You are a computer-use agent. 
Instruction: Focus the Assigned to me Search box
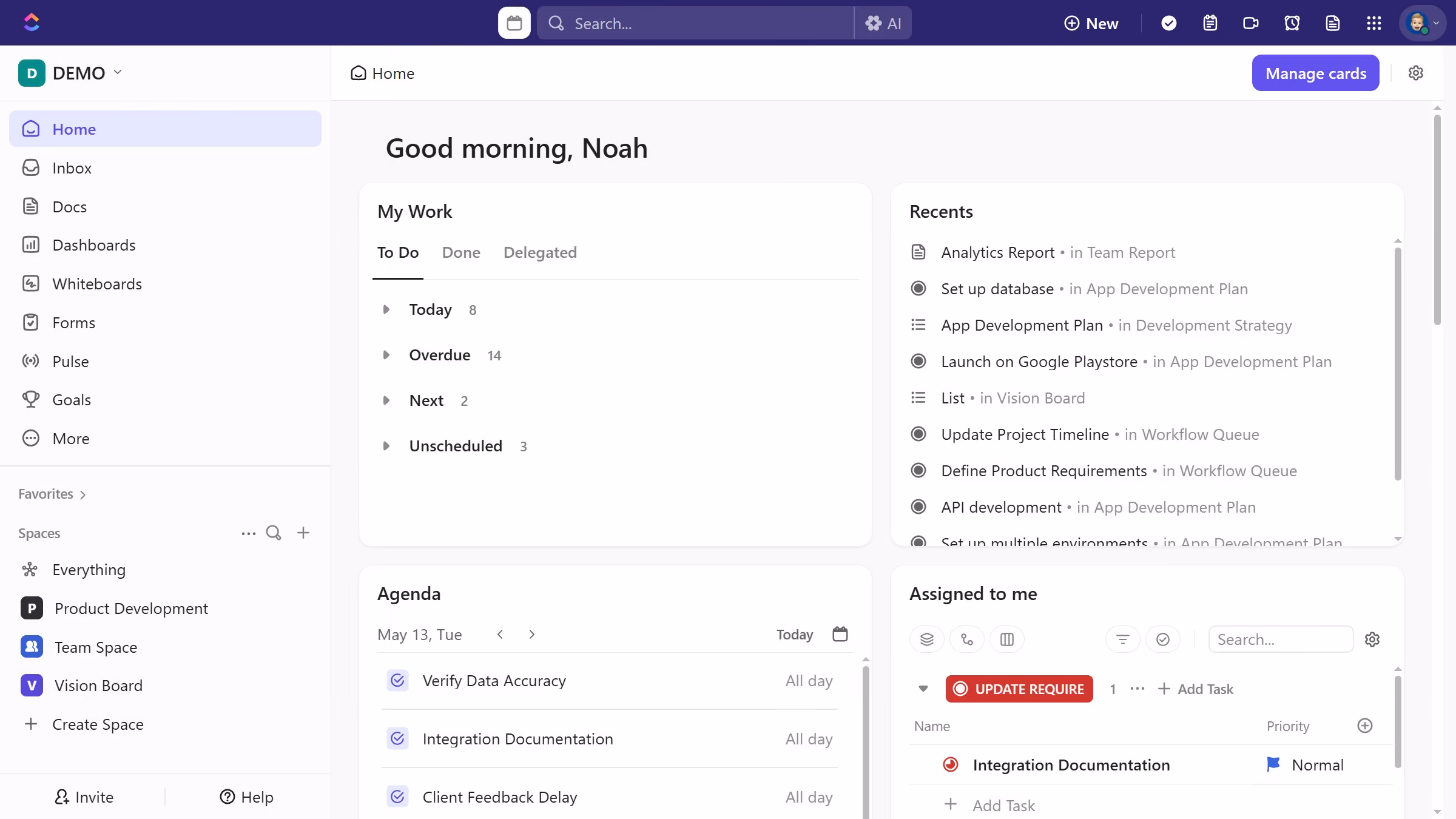pos(1280,639)
